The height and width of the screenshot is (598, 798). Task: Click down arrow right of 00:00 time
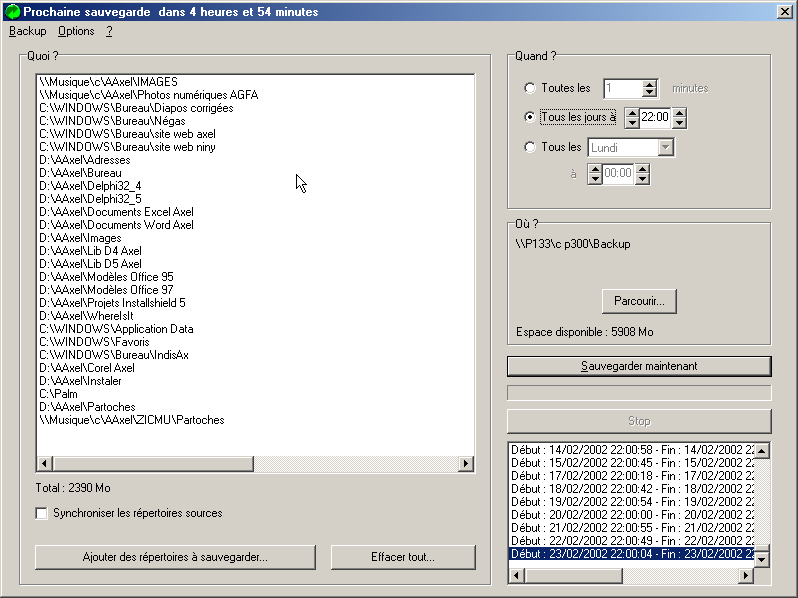pyautogui.click(x=643, y=179)
